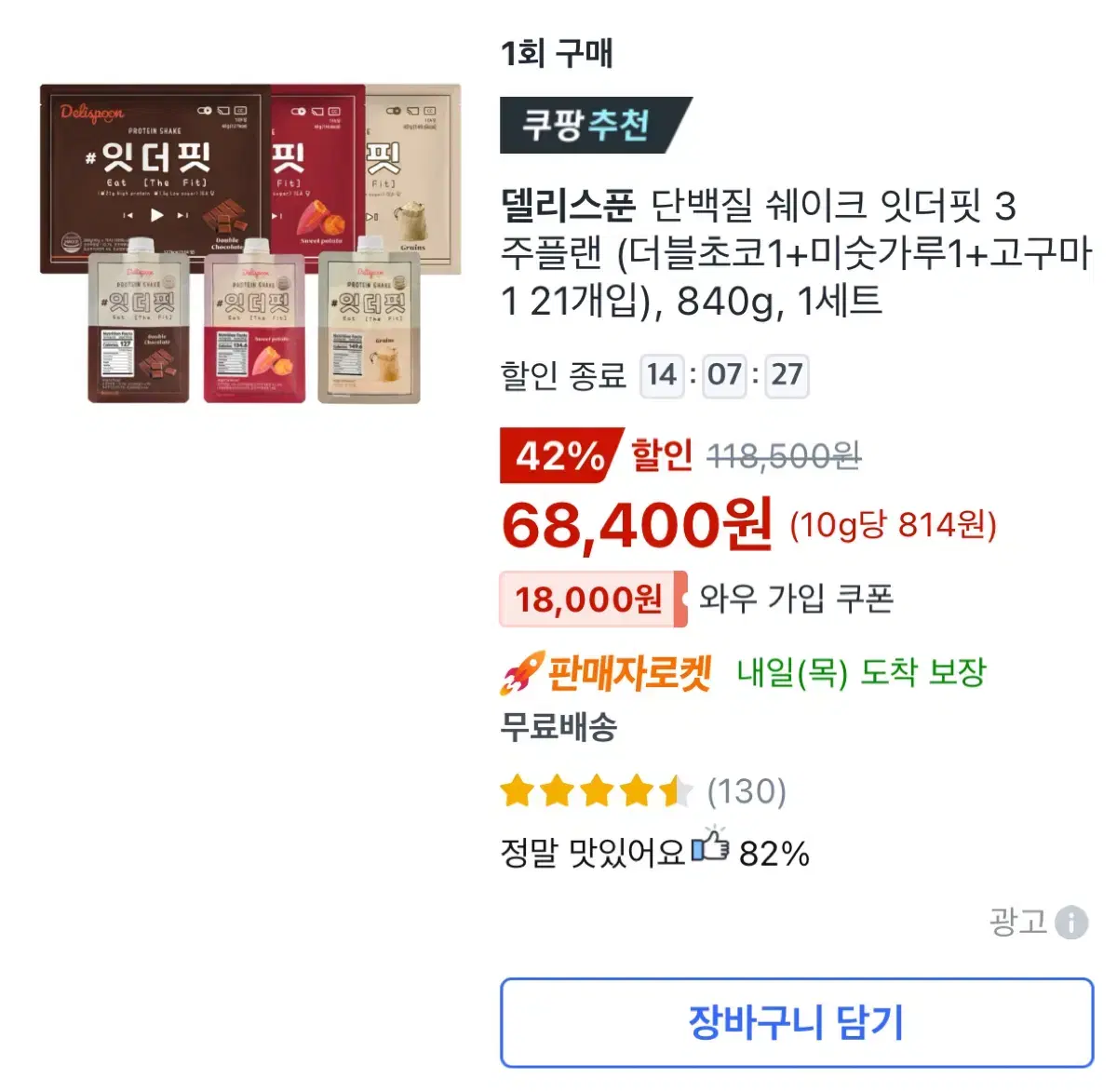
Task: Open the (130) review count
Action: point(747,792)
